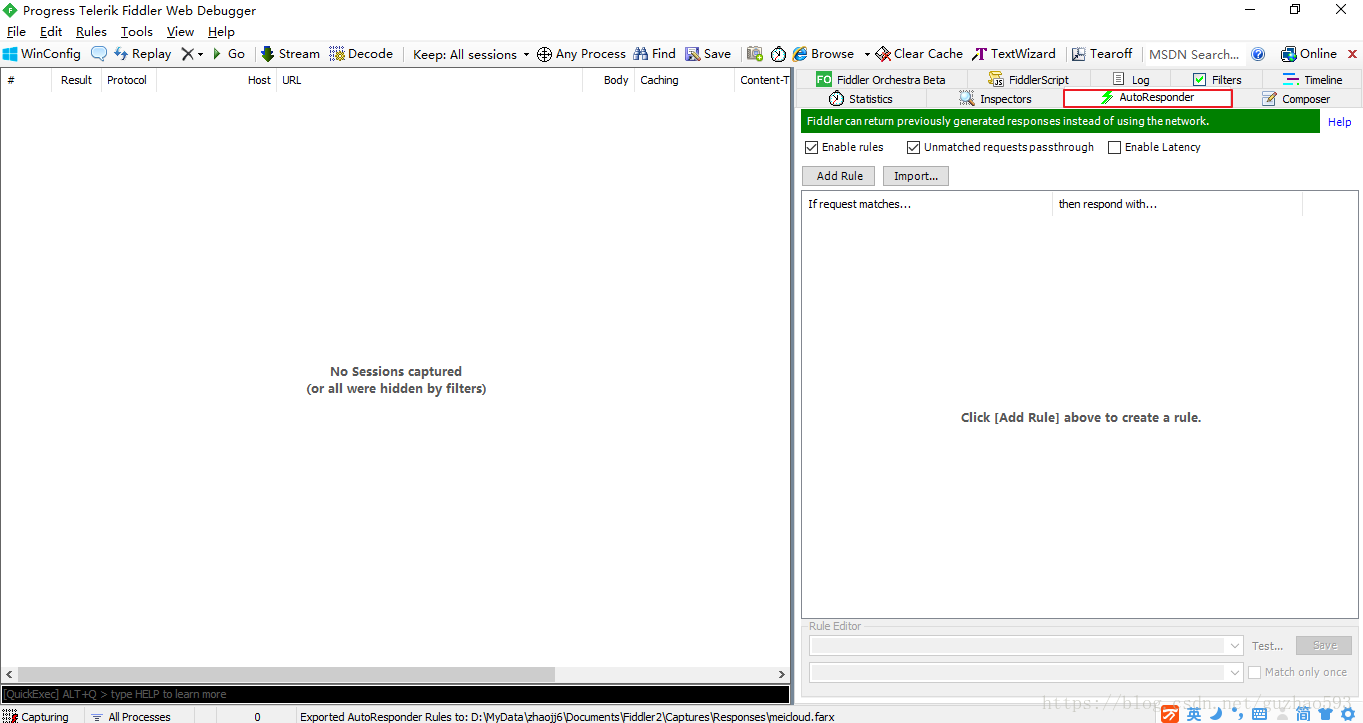Sort sessions by URL column
The image size is (1363, 723).
click(429, 80)
